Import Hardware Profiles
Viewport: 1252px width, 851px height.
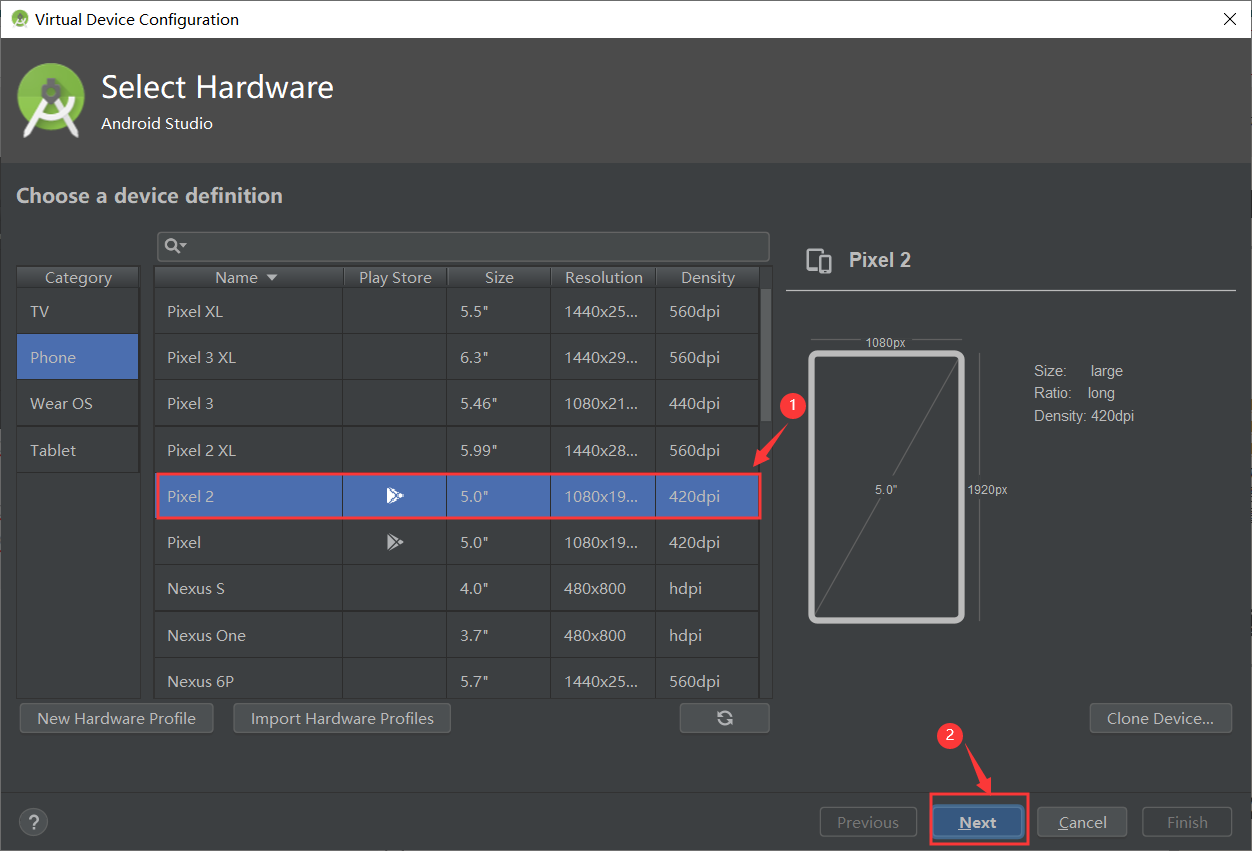pos(341,717)
